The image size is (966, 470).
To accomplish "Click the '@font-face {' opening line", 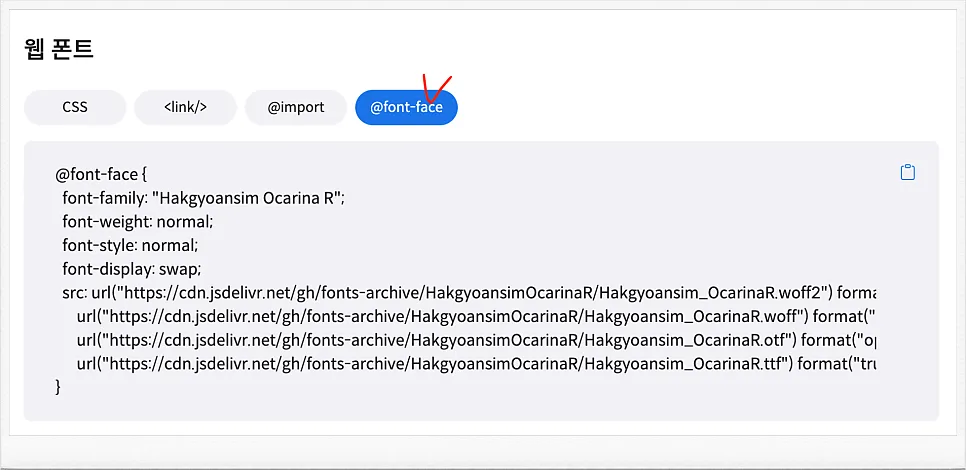I will (x=101, y=175).
